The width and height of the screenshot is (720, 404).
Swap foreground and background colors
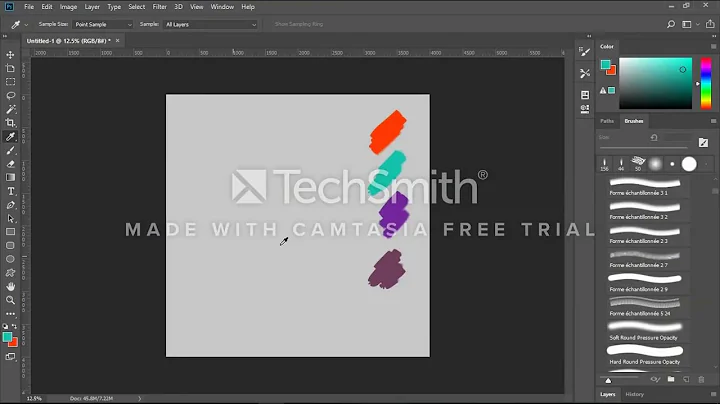click(15, 326)
